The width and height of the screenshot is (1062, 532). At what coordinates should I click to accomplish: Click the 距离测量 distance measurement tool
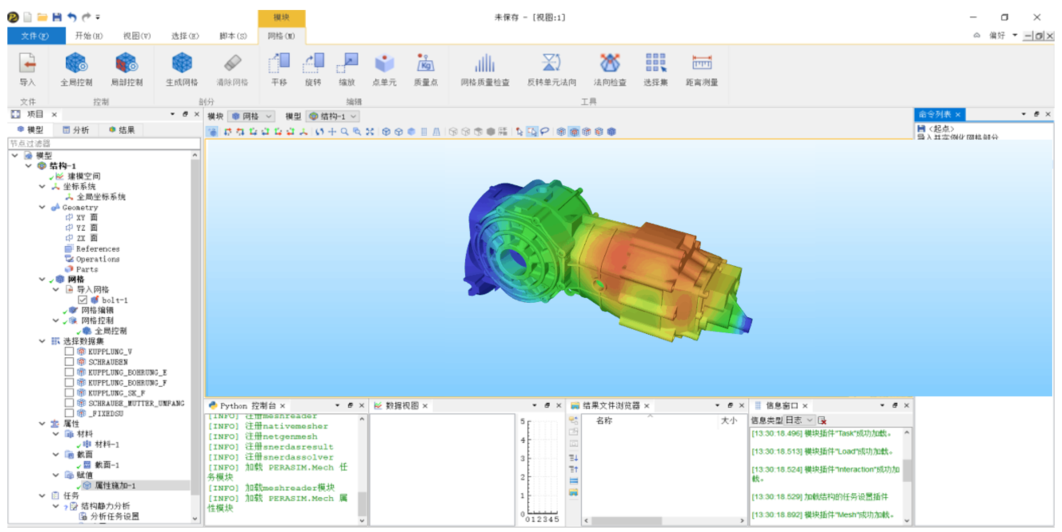point(701,68)
